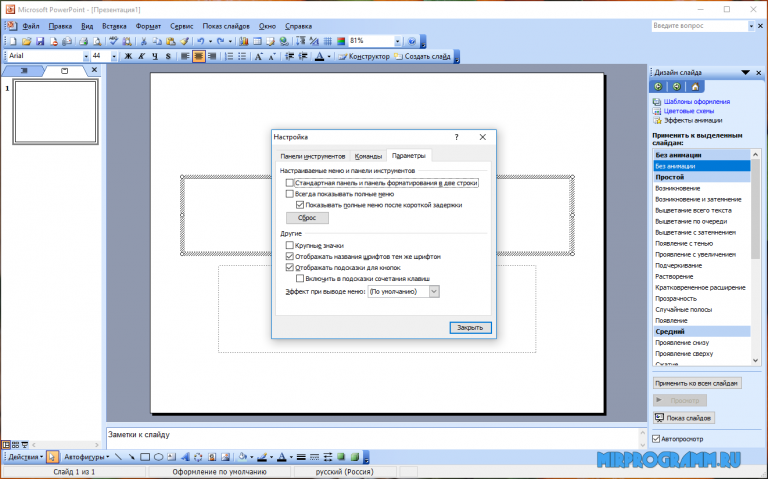The height and width of the screenshot is (479, 768).
Task: Open a file via folder icon
Action: click(x=27, y=42)
